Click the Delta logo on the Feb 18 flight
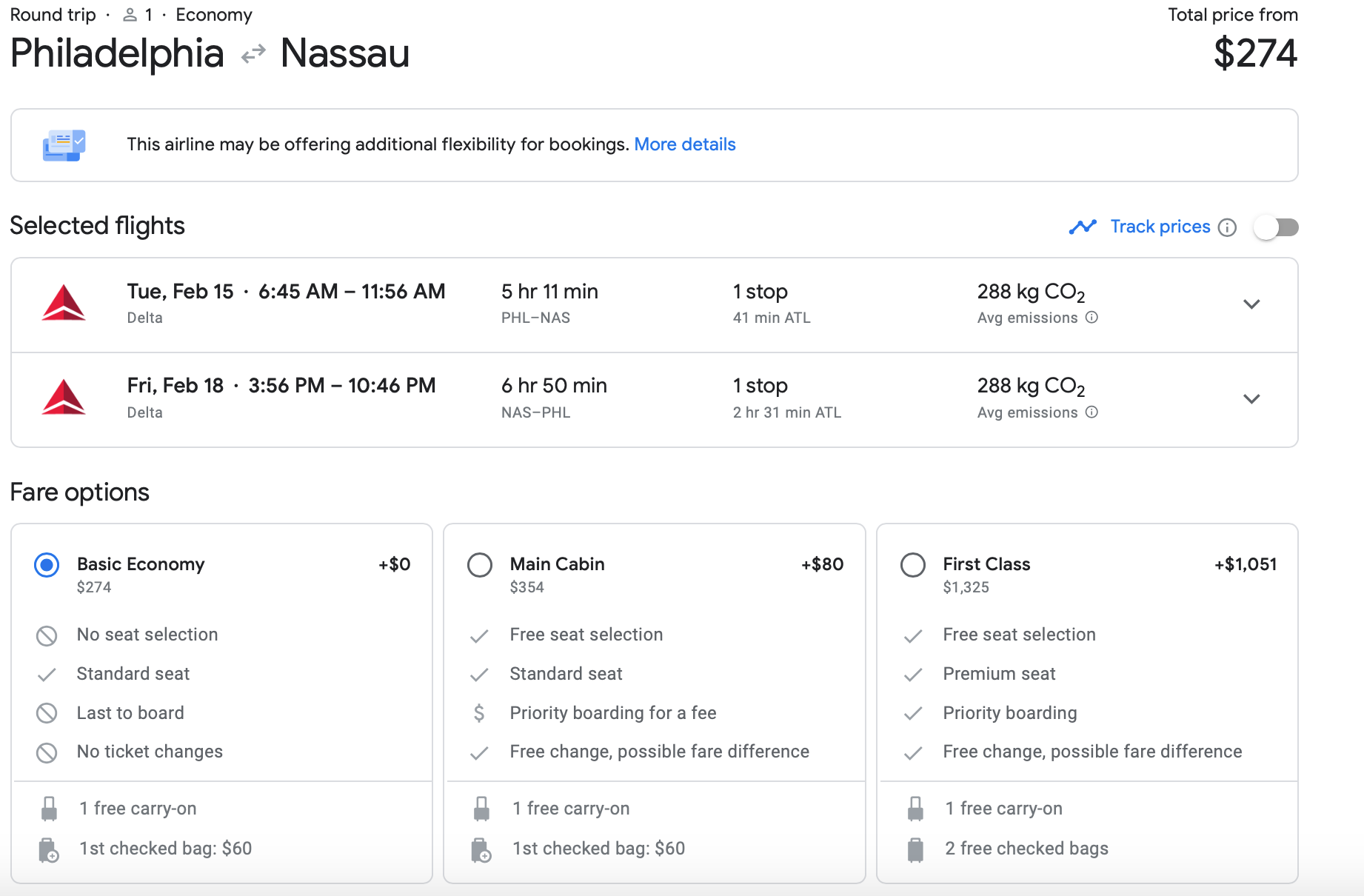Image resolution: width=1364 pixels, height=896 pixels. pos(64,398)
